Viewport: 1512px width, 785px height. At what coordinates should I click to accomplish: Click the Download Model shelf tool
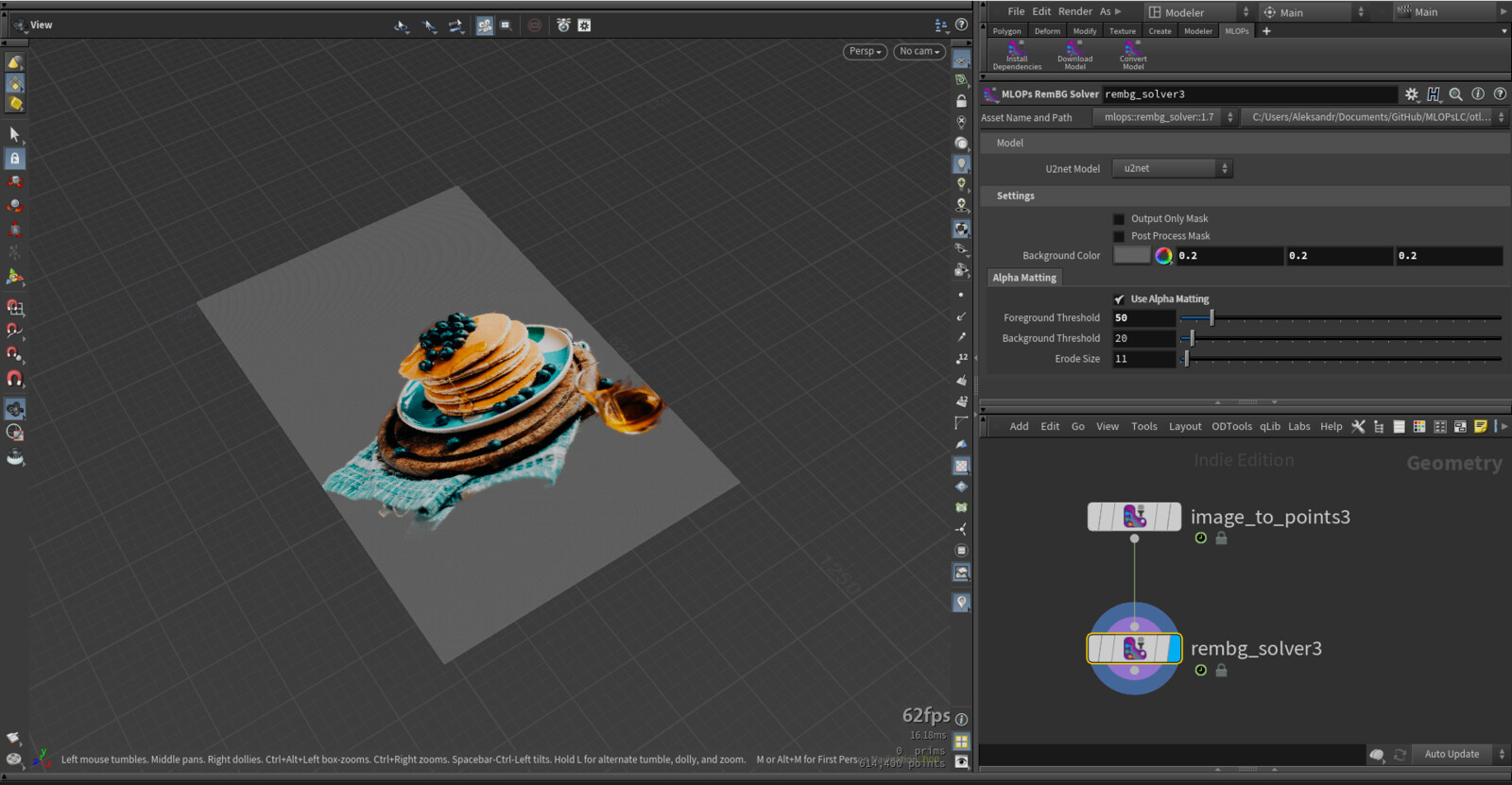click(x=1074, y=55)
